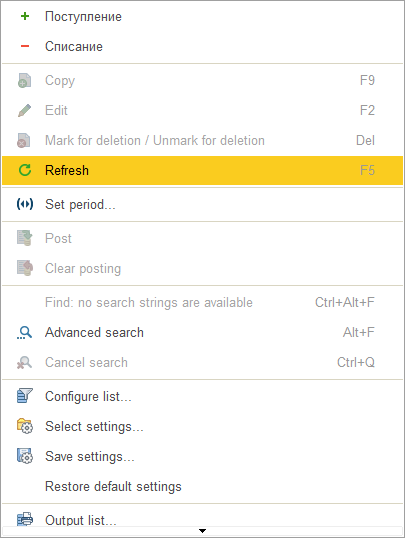This screenshot has height=538, width=405.
Task: Click the green Refresh arrow icon
Action: 25,170
